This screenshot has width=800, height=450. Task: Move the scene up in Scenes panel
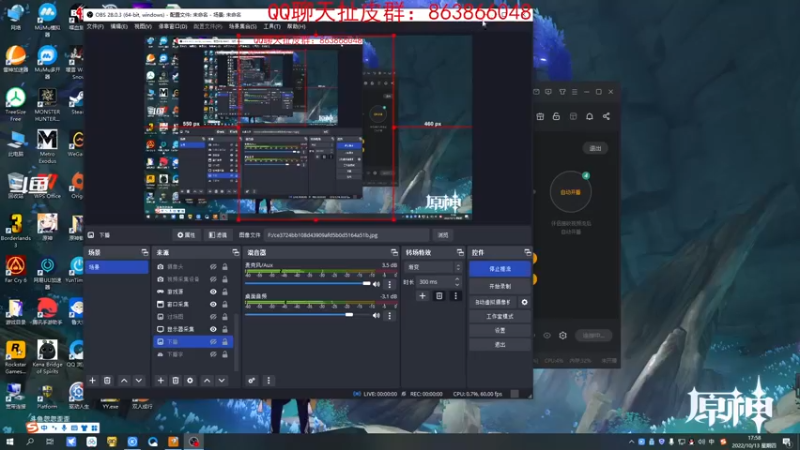pos(124,381)
